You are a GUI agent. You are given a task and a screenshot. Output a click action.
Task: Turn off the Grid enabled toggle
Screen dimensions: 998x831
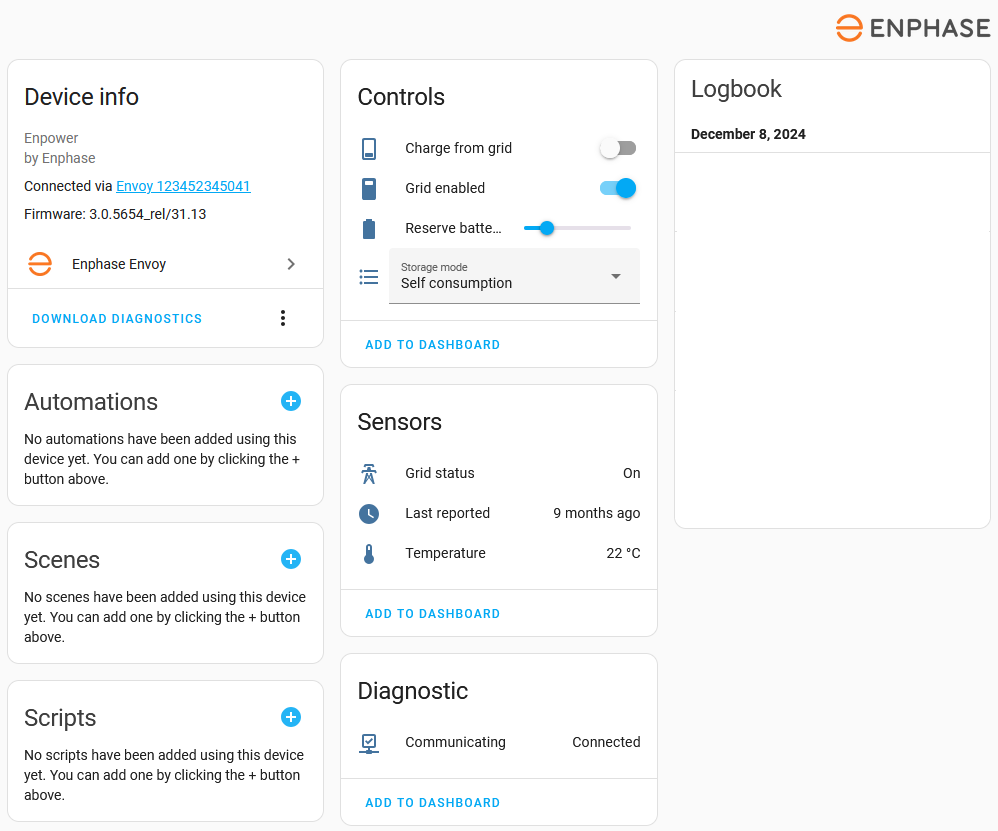617,188
